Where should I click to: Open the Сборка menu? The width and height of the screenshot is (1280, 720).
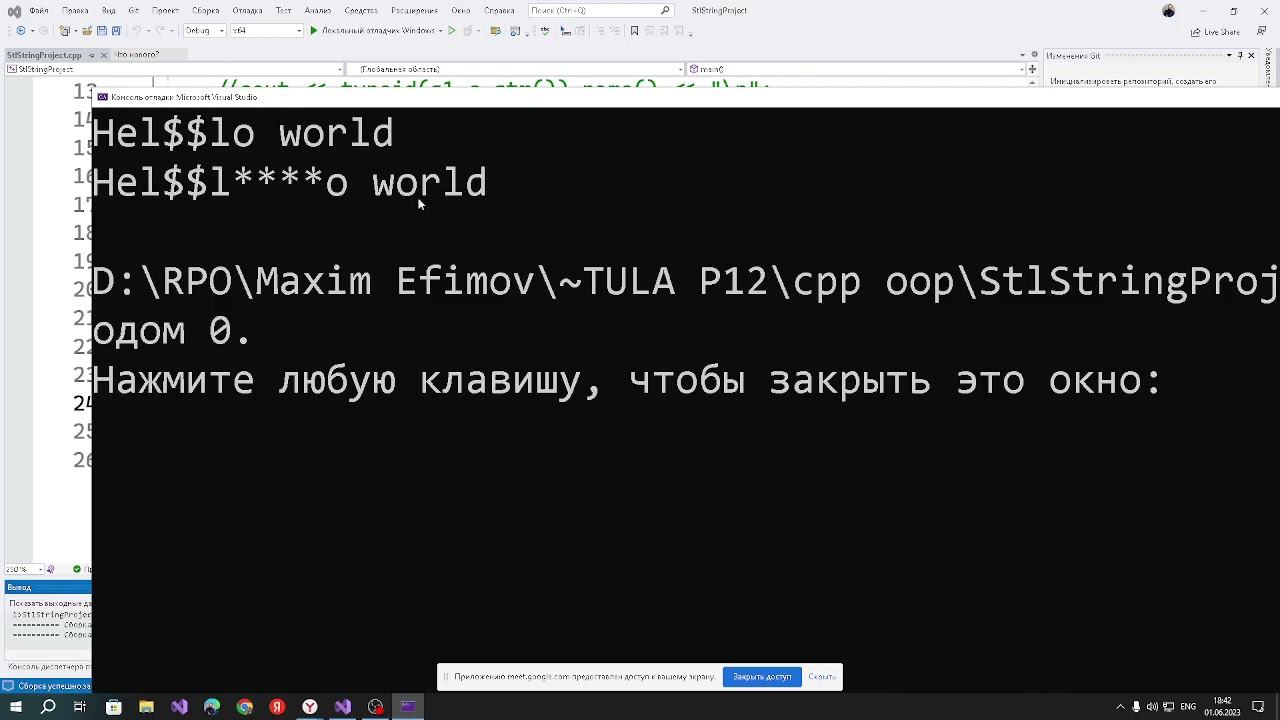click(x=205, y=10)
